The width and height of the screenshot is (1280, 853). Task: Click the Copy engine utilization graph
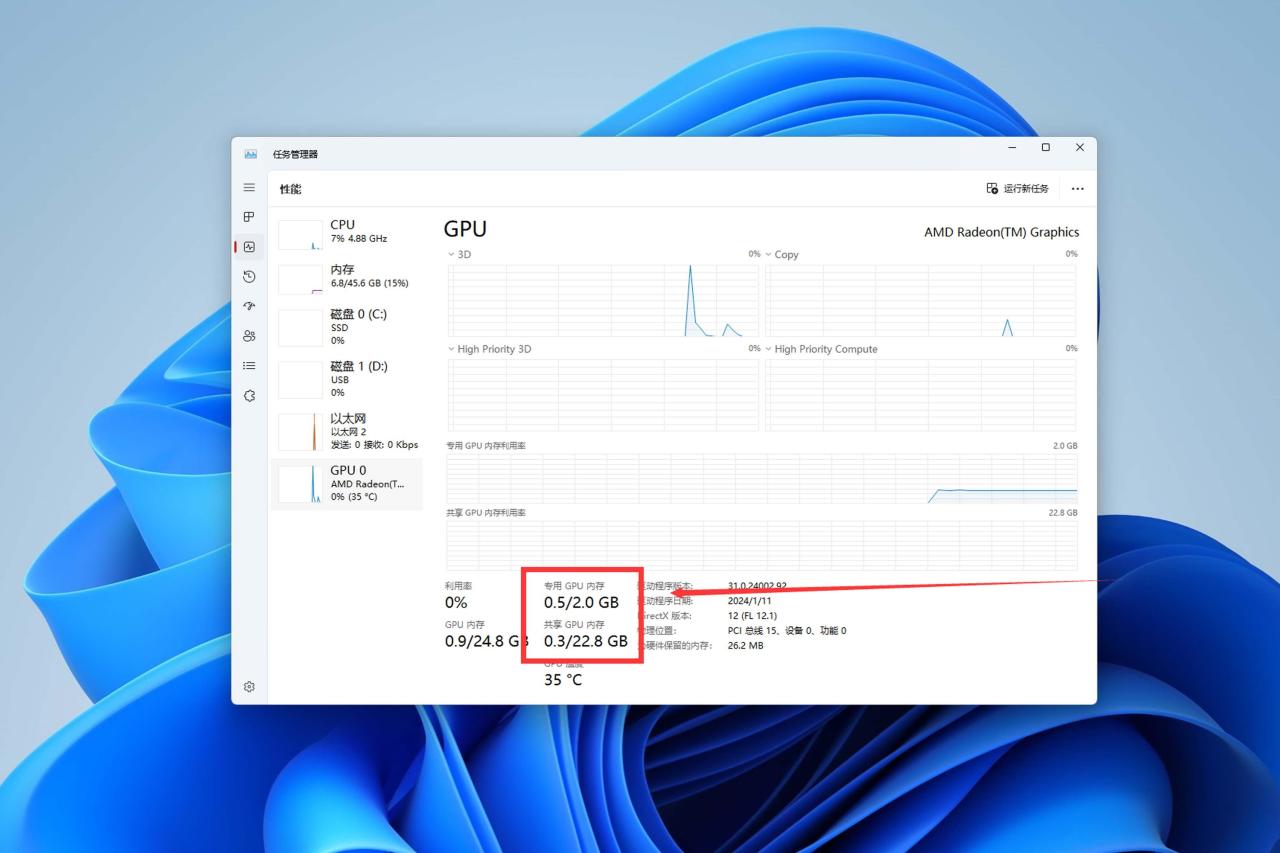(921, 300)
